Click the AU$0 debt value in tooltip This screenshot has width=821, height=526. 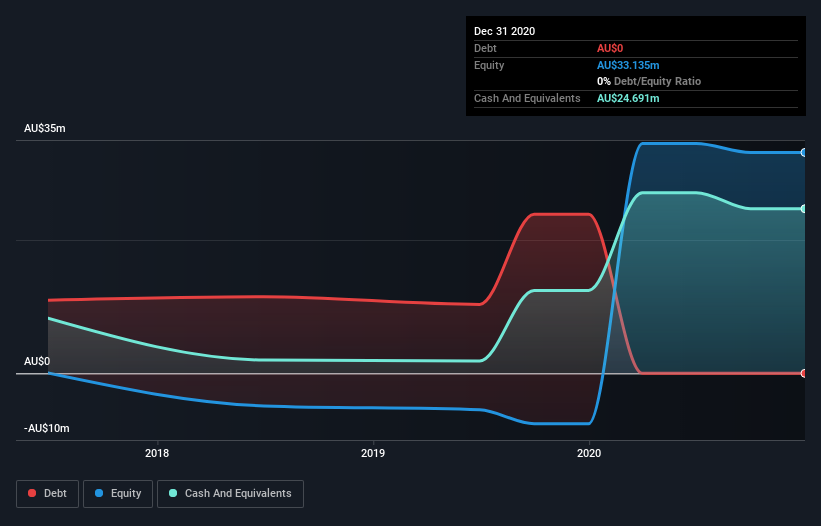tap(610, 48)
